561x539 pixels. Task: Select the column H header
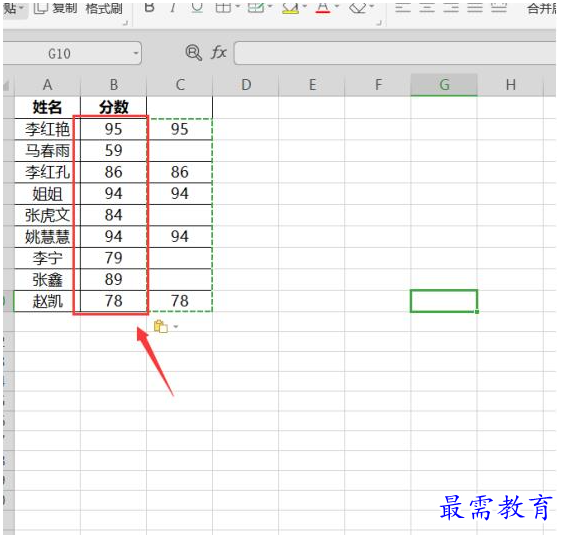pyautogui.click(x=511, y=85)
